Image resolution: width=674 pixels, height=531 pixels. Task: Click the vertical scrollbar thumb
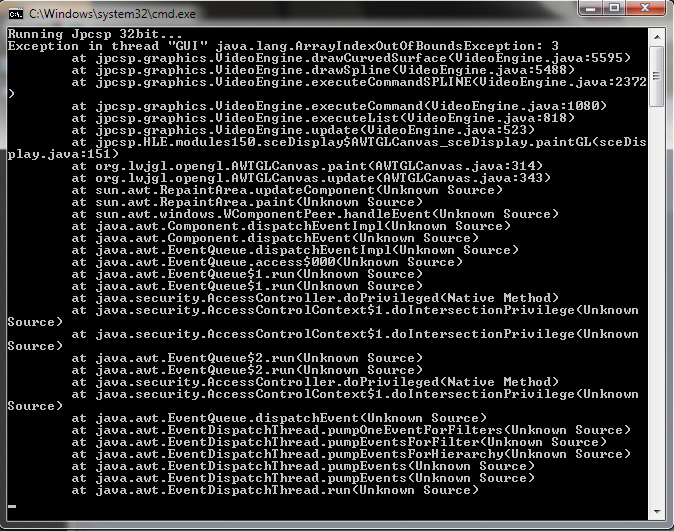pos(657,76)
